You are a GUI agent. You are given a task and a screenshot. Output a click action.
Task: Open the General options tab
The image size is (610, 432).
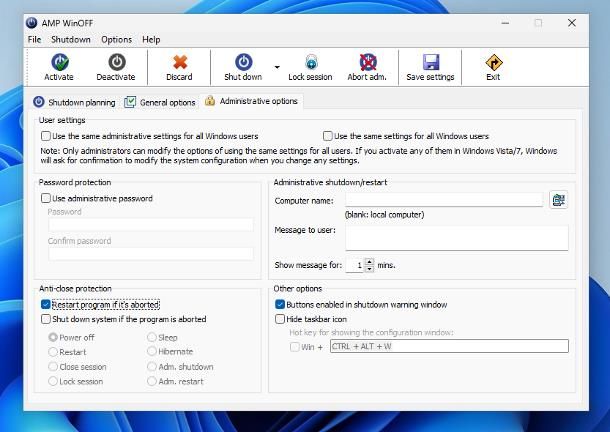(x=160, y=102)
